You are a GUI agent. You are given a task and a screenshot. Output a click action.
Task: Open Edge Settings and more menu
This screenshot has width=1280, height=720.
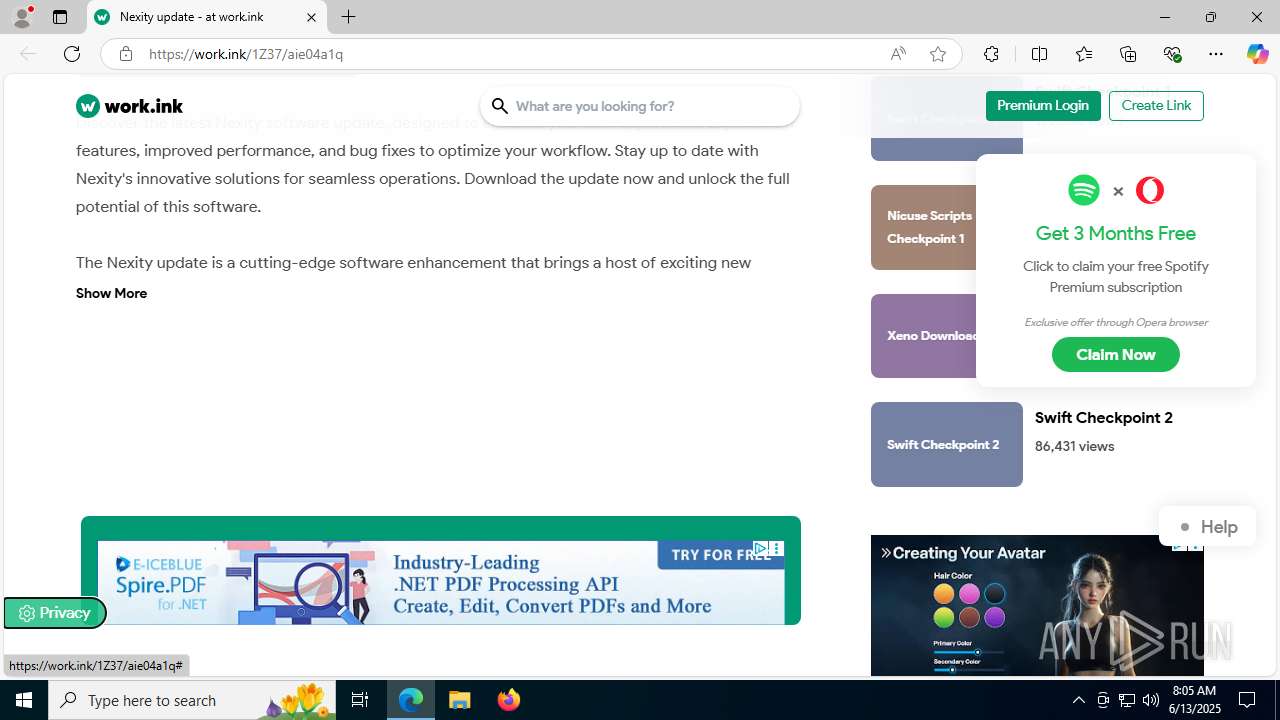pos(1216,54)
